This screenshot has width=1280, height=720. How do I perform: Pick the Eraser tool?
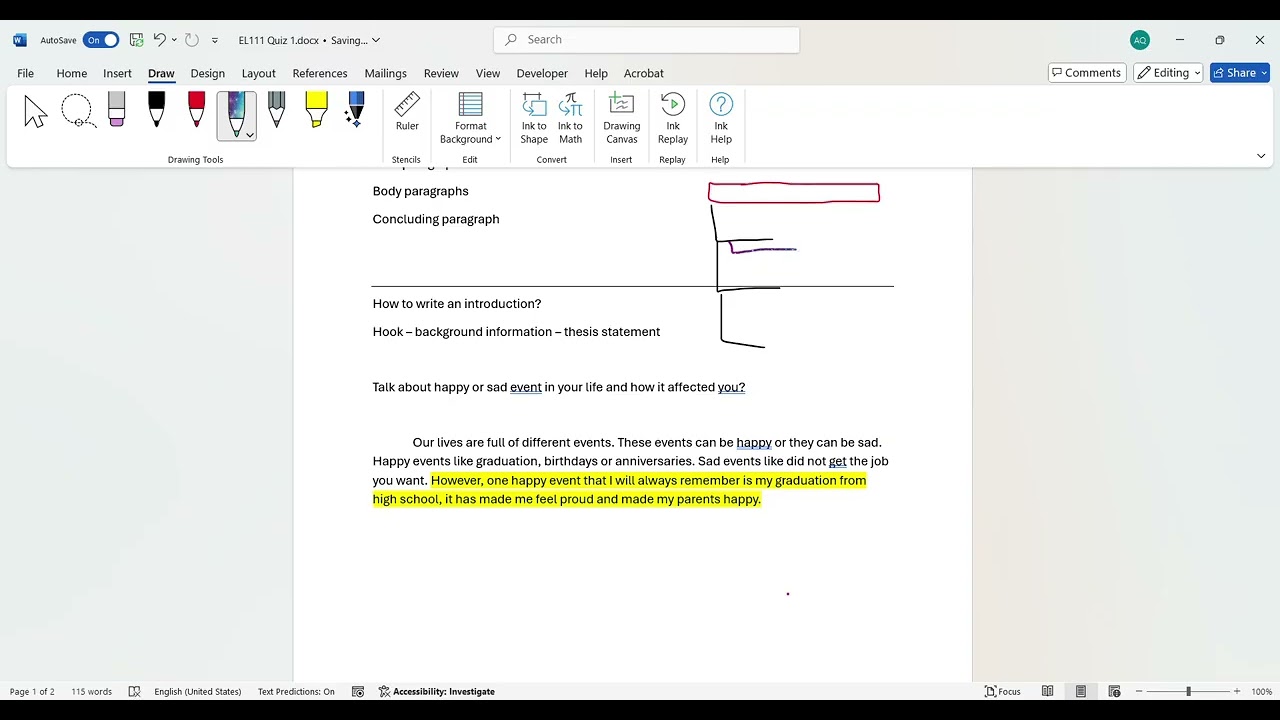[x=117, y=110]
